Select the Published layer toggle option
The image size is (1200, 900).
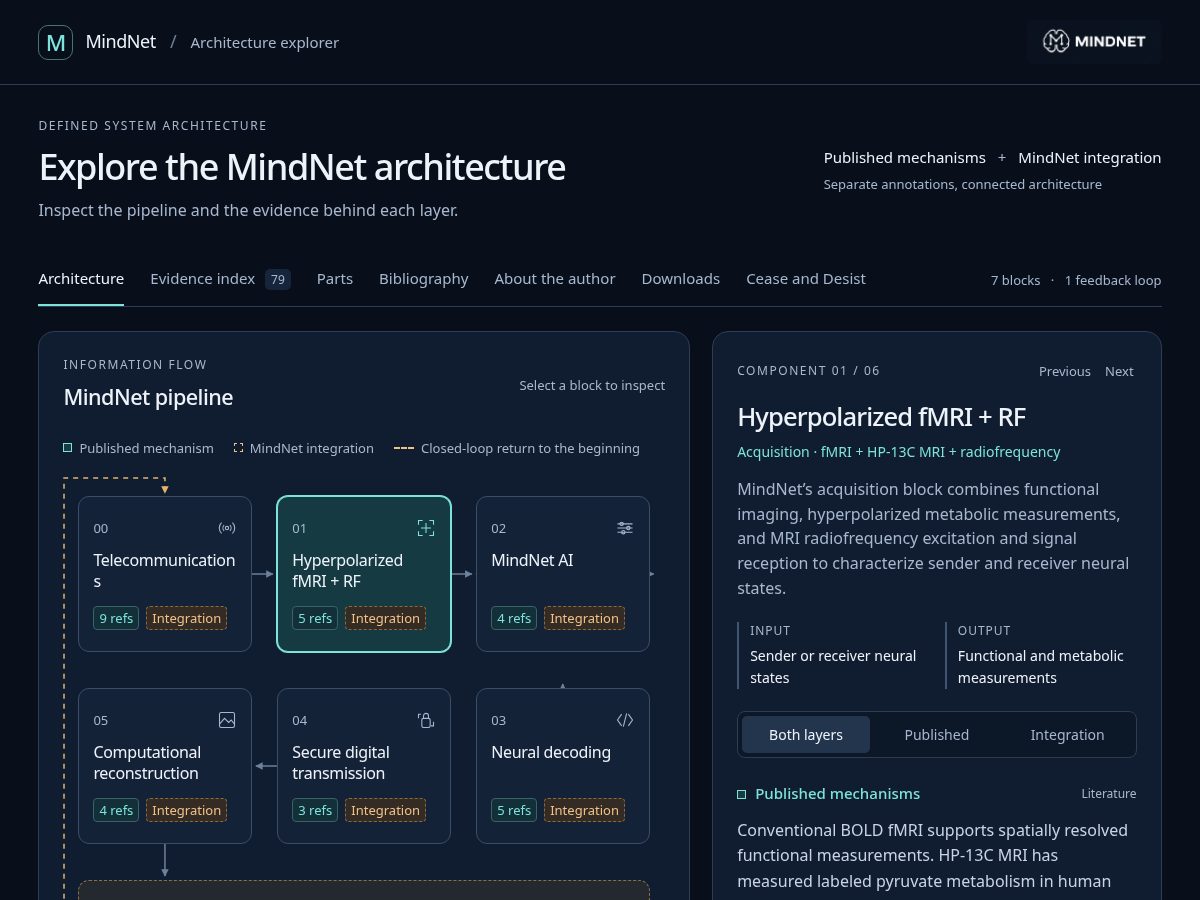tap(937, 735)
